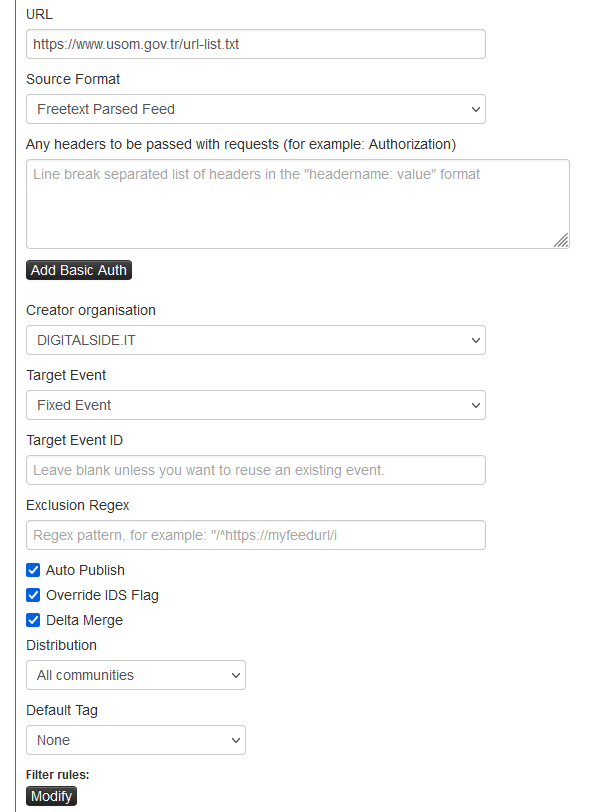Click the URL input field
This screenshot has width=605, height=812.
(255, 44)
